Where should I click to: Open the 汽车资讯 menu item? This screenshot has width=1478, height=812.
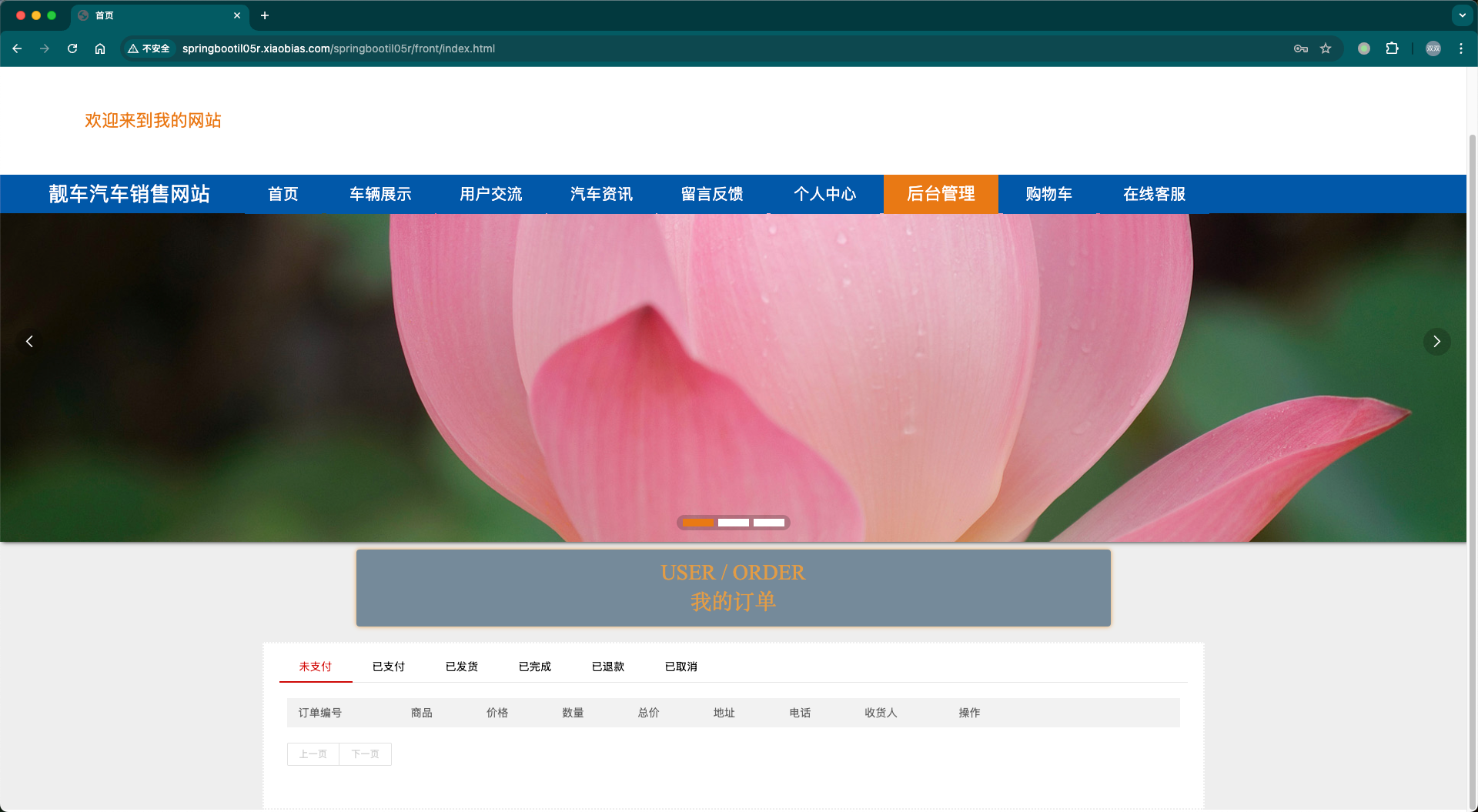point(601,194)
